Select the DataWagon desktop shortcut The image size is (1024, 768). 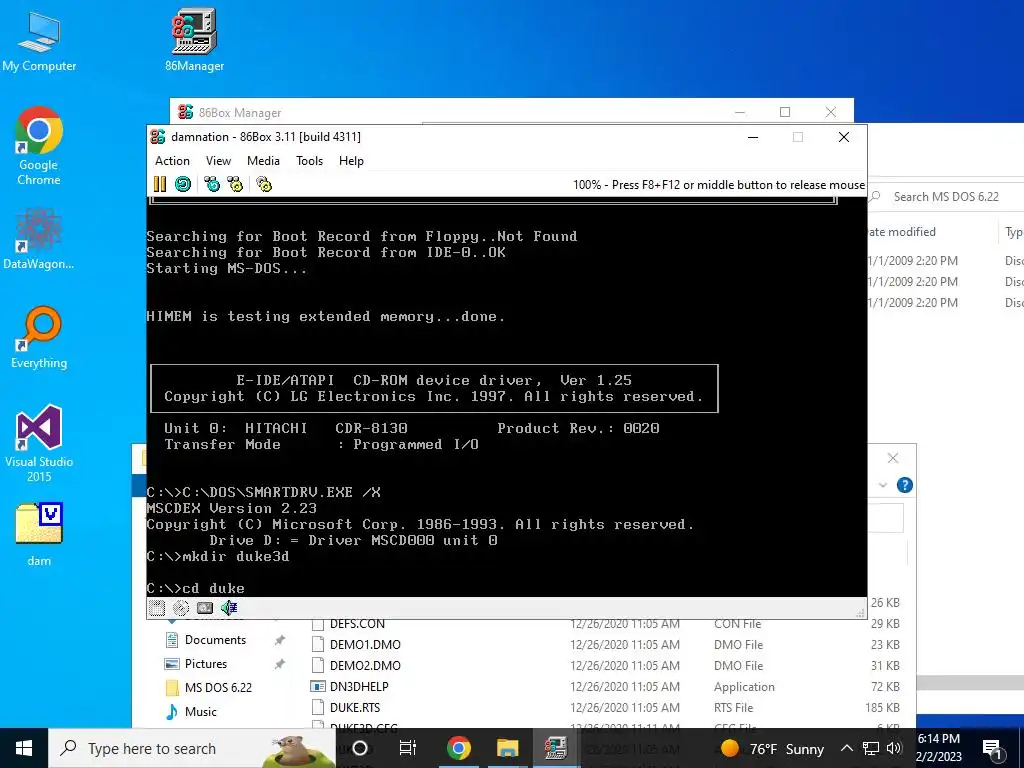(39, 239)
